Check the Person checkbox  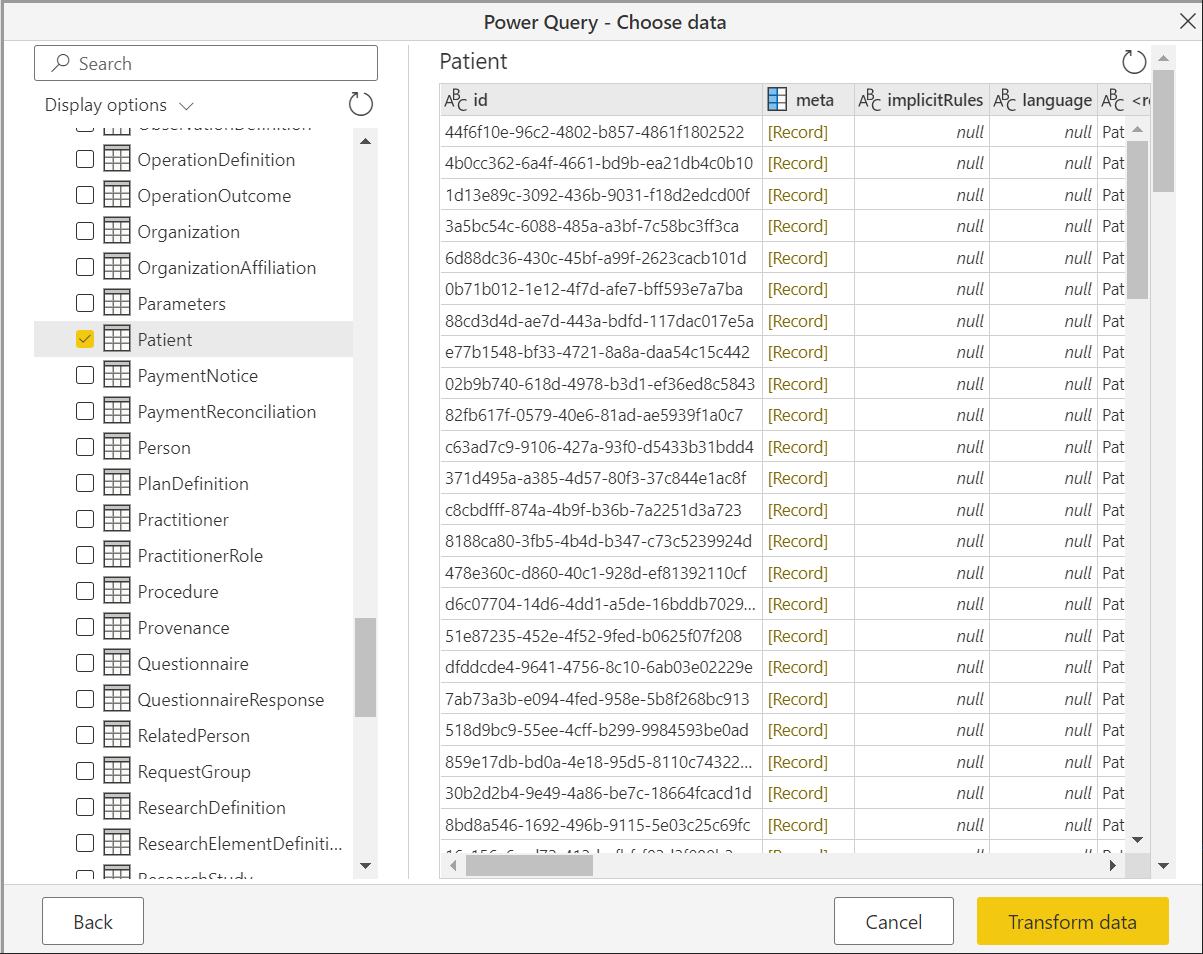tap(85, 447)
